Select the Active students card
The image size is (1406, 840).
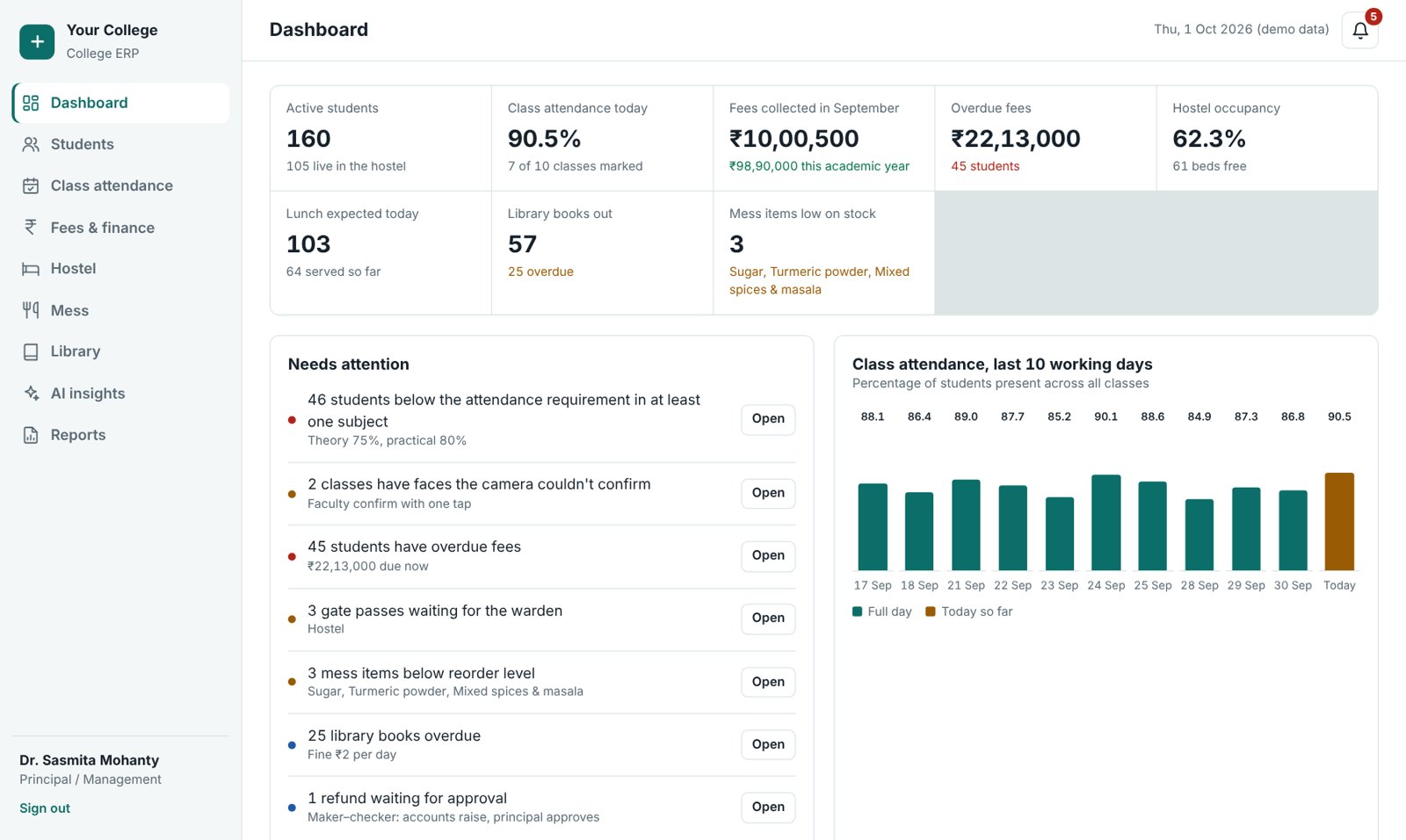tap(380, 138)
